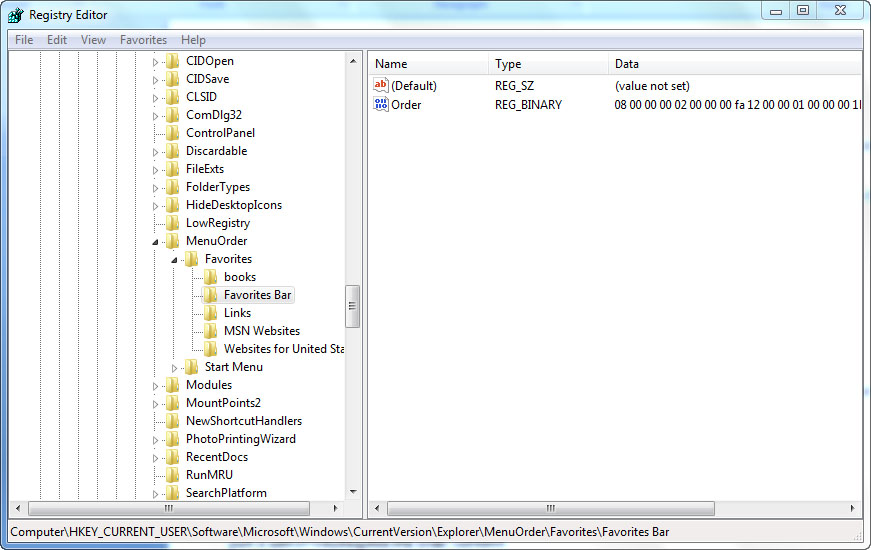Screen dimensions: 871x550
Task: Click the Registry Editor title bar icon
Action: coord(15,15)
